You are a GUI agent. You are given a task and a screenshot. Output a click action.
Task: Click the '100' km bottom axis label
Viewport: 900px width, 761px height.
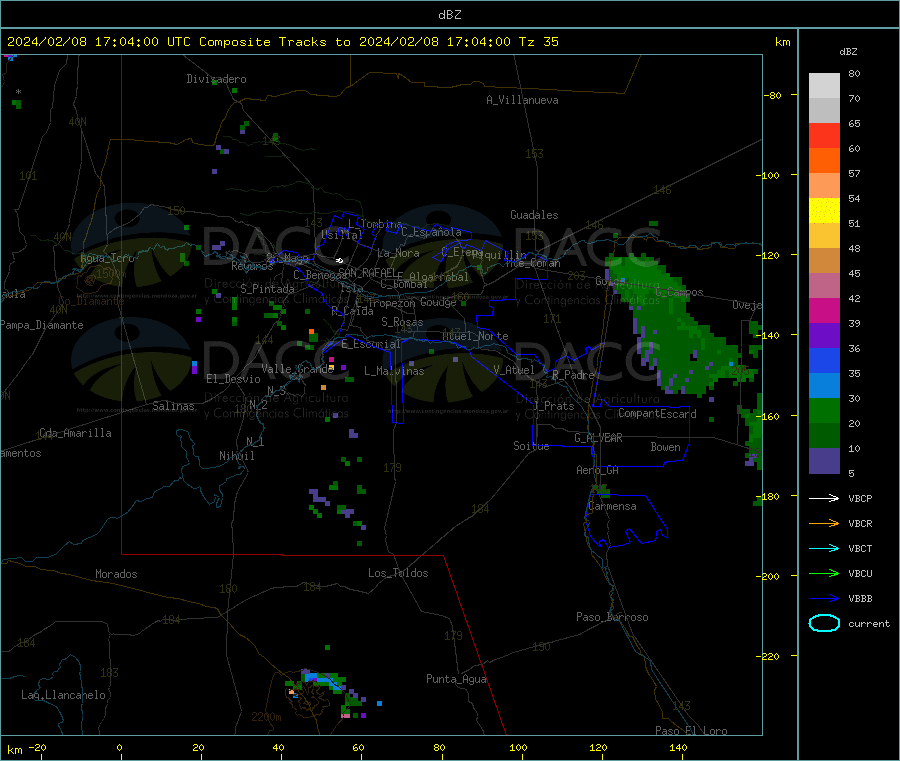pos(518,747)
